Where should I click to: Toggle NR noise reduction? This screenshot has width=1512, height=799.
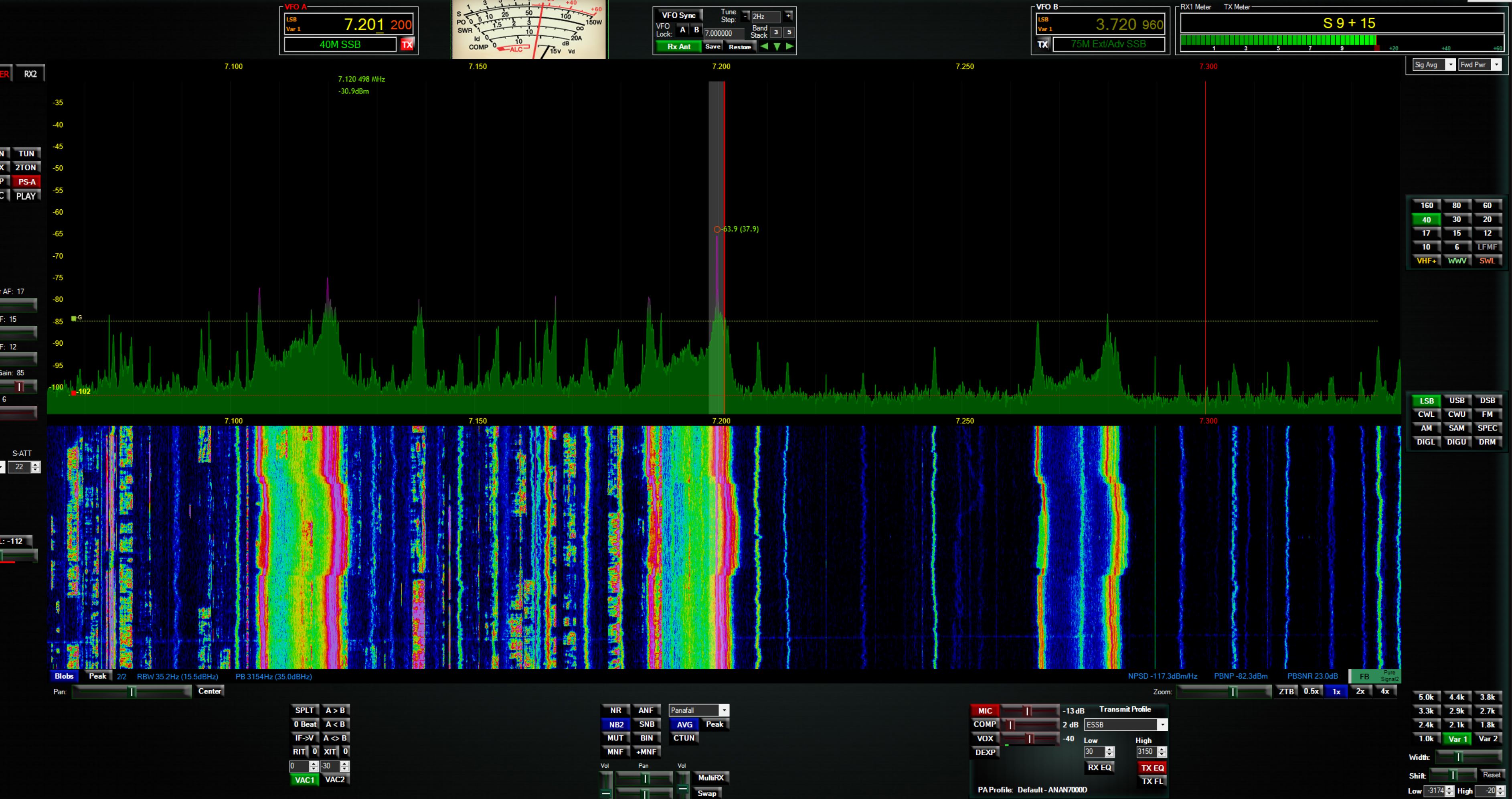(616, 710)
